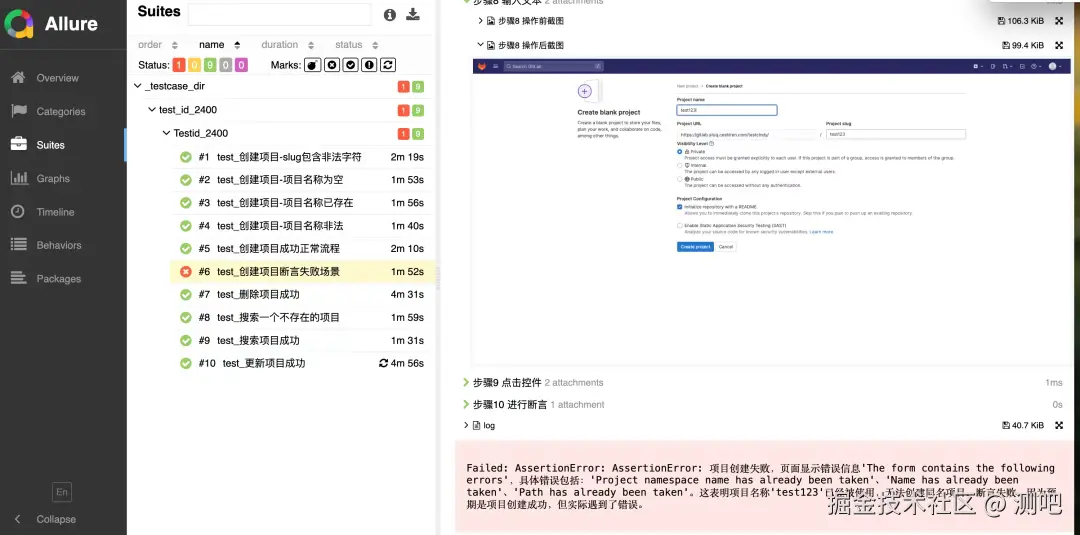Expand 步骤9 点击控件 step

[x=467, y=383]
